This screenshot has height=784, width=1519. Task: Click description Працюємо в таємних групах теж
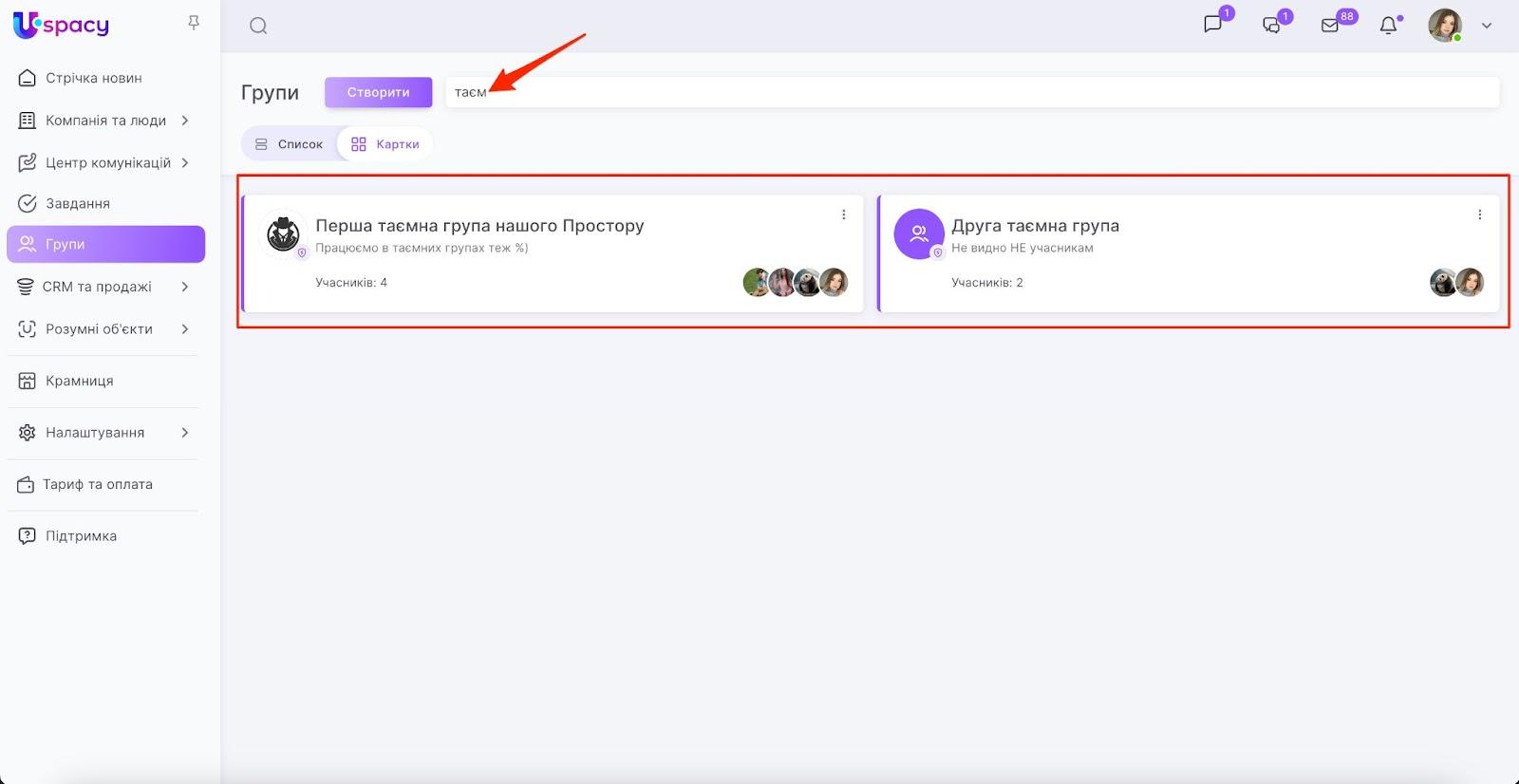(422, 248)
